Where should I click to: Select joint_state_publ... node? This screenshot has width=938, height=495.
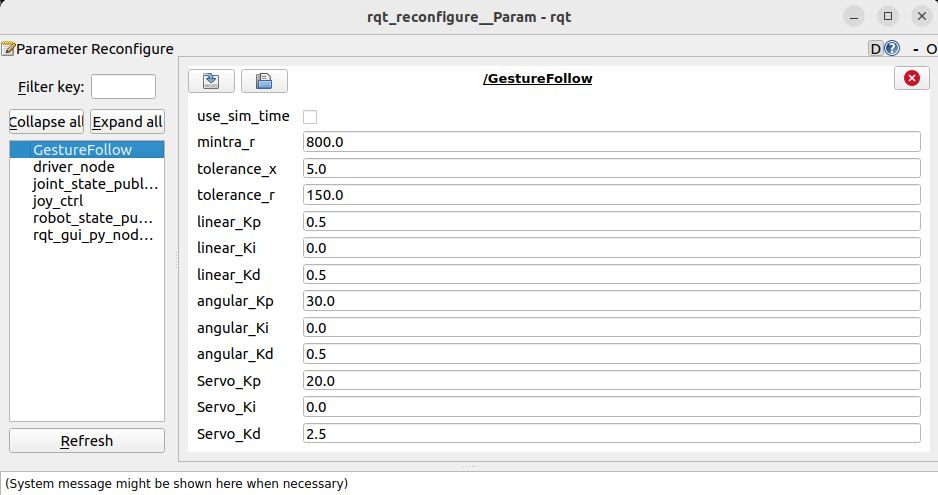click(x=87, y=184)
